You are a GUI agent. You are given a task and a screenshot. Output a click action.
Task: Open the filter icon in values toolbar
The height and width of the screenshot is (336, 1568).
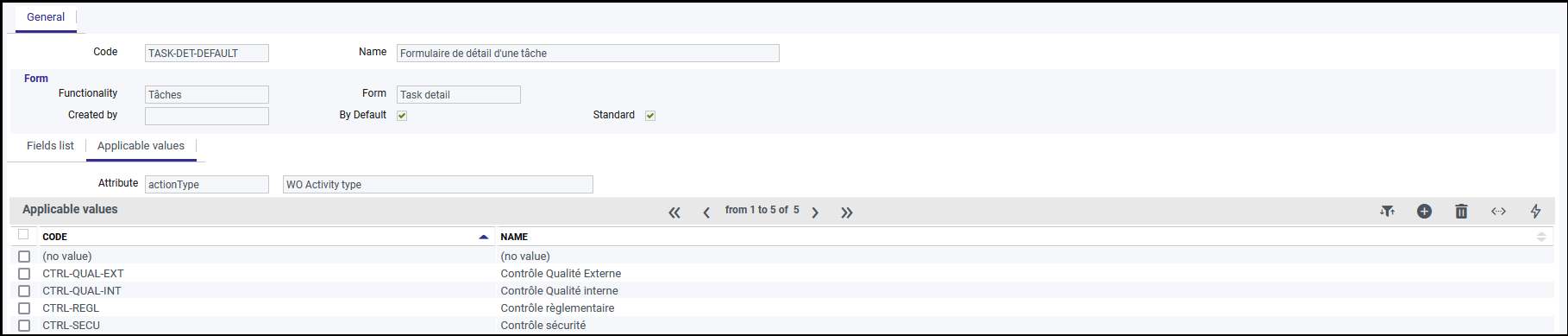tap(1387, 212)
